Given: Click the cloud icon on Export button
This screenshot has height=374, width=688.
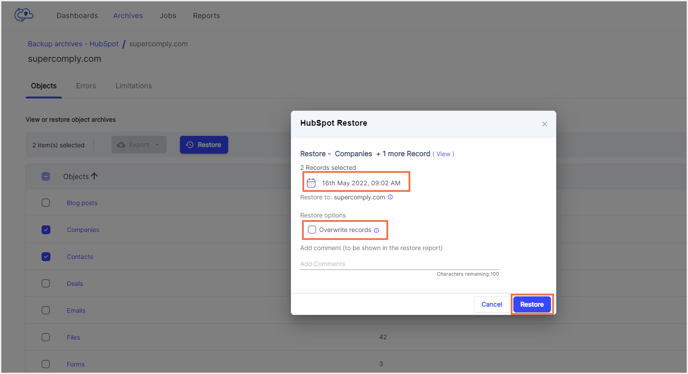Looking at the screenshot, I should click(x=121, y=144).
